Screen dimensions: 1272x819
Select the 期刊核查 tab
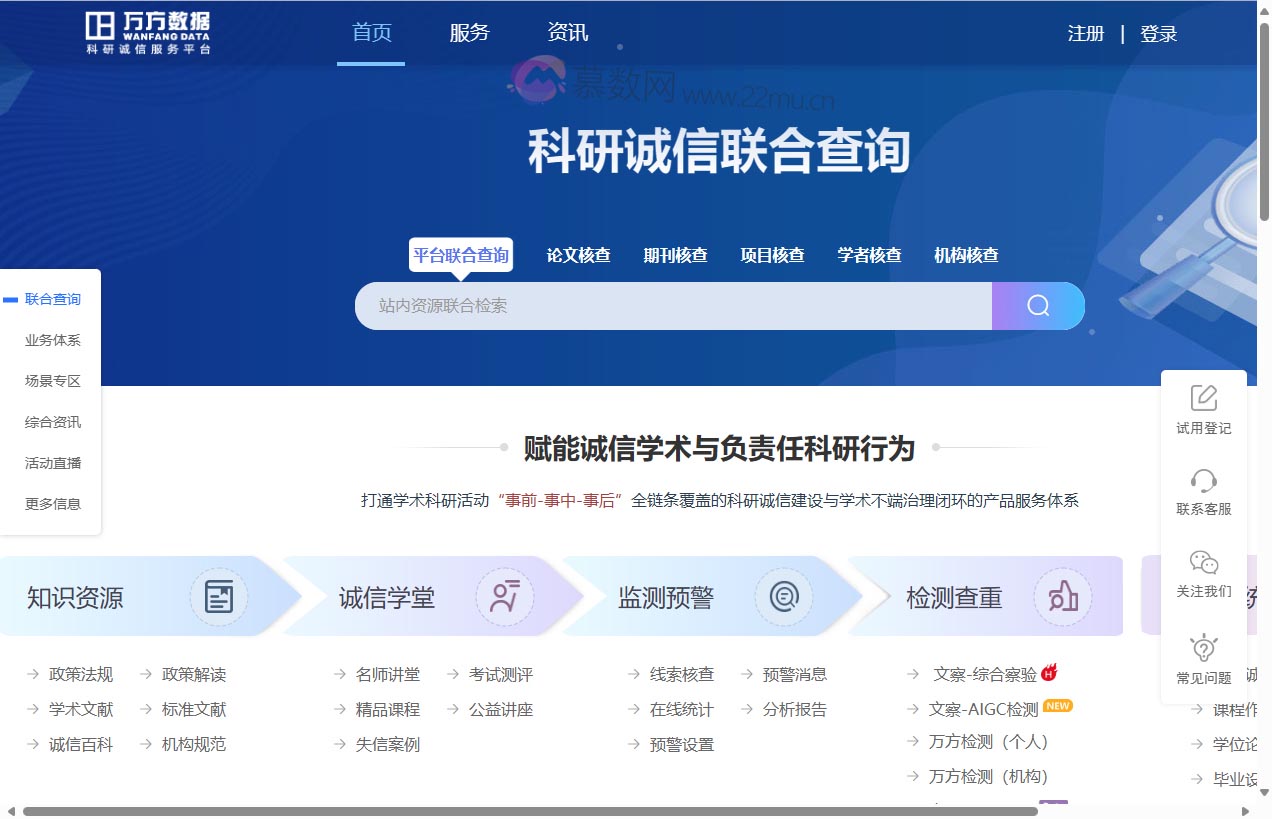pos(676,255)
